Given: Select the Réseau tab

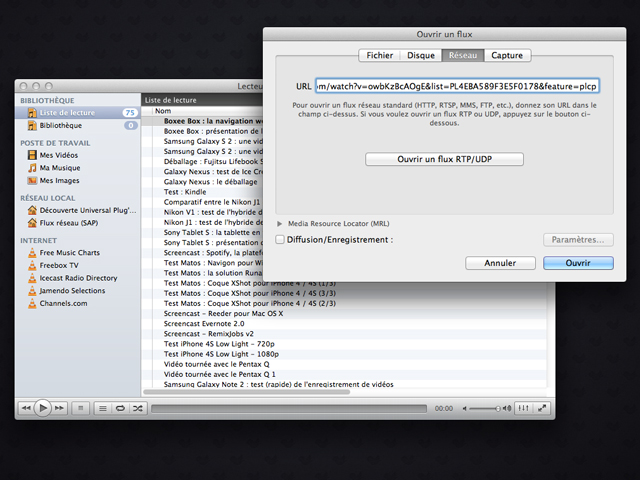Looking at the screenshot, I should pyautogui.click(x=463, y=55).
